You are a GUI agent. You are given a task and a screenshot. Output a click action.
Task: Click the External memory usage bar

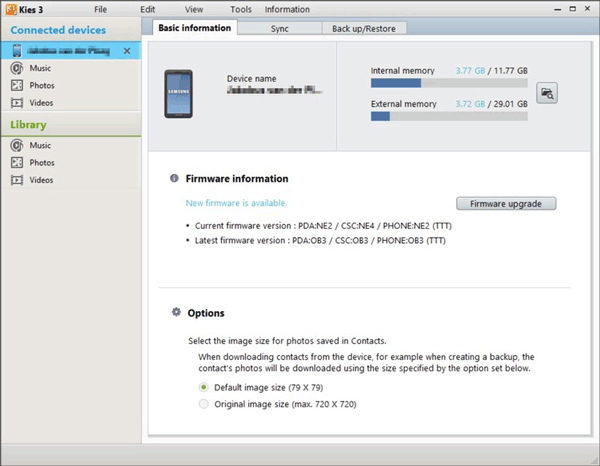(x=449, y=116)
